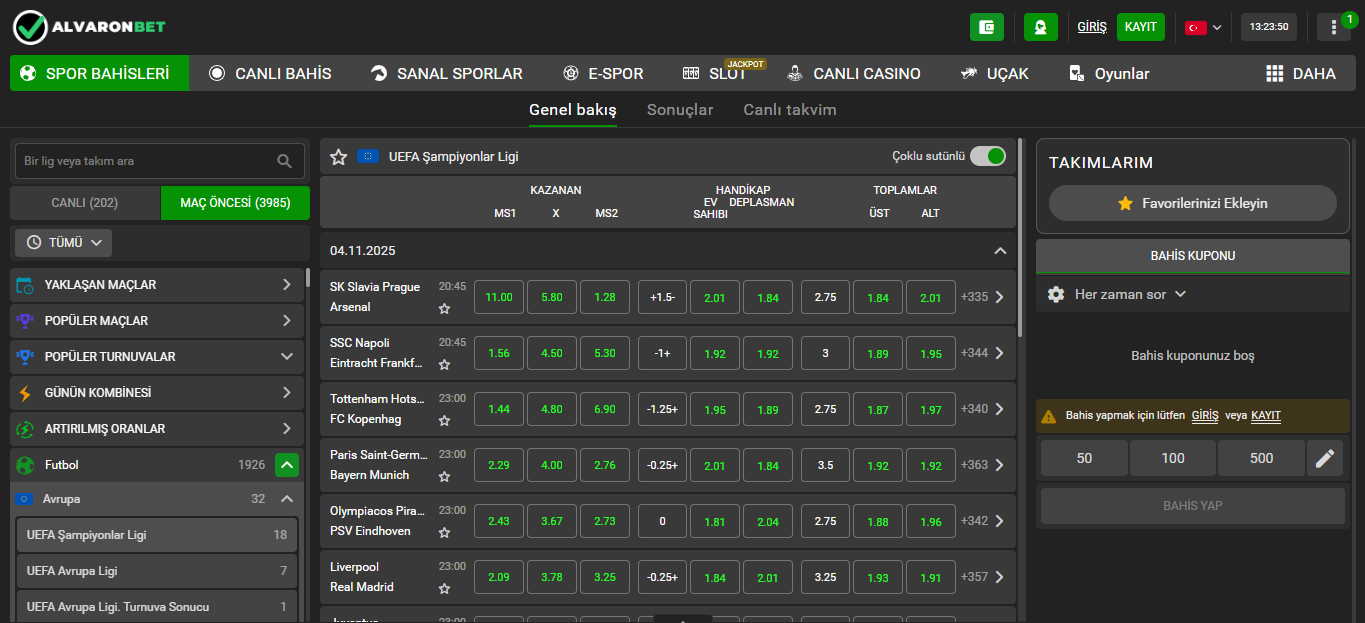Open bet slip settings gear icon

(x=1056, y=294)
